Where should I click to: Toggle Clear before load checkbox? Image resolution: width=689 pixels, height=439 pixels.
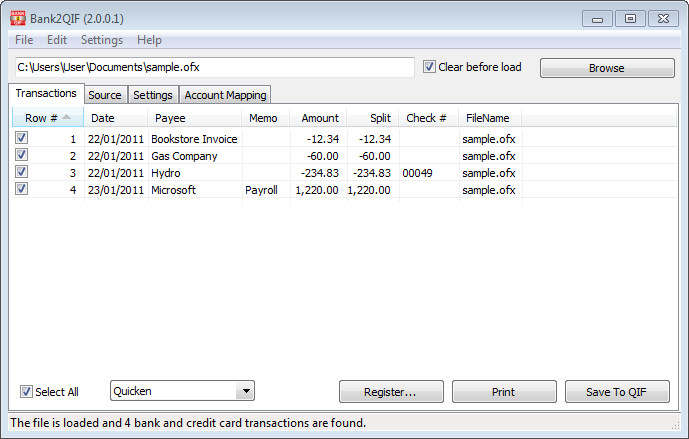pos(429,67)
